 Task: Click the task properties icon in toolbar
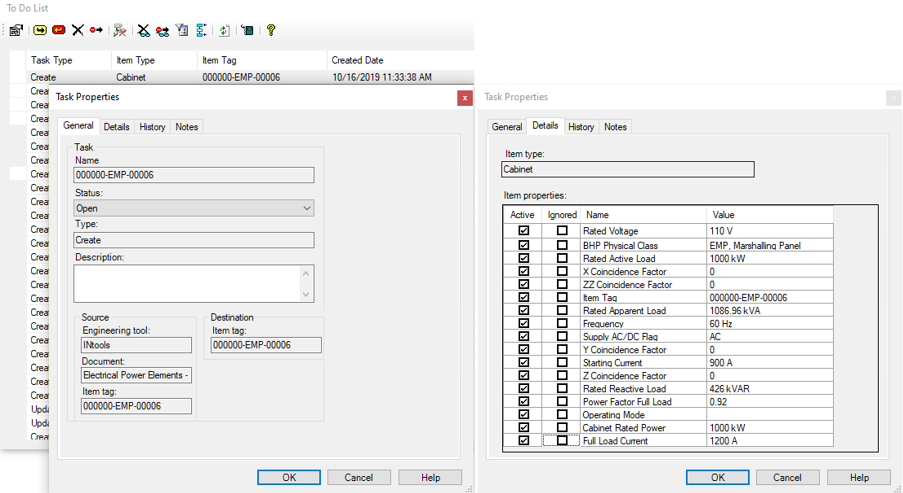[x=17, y=30]
